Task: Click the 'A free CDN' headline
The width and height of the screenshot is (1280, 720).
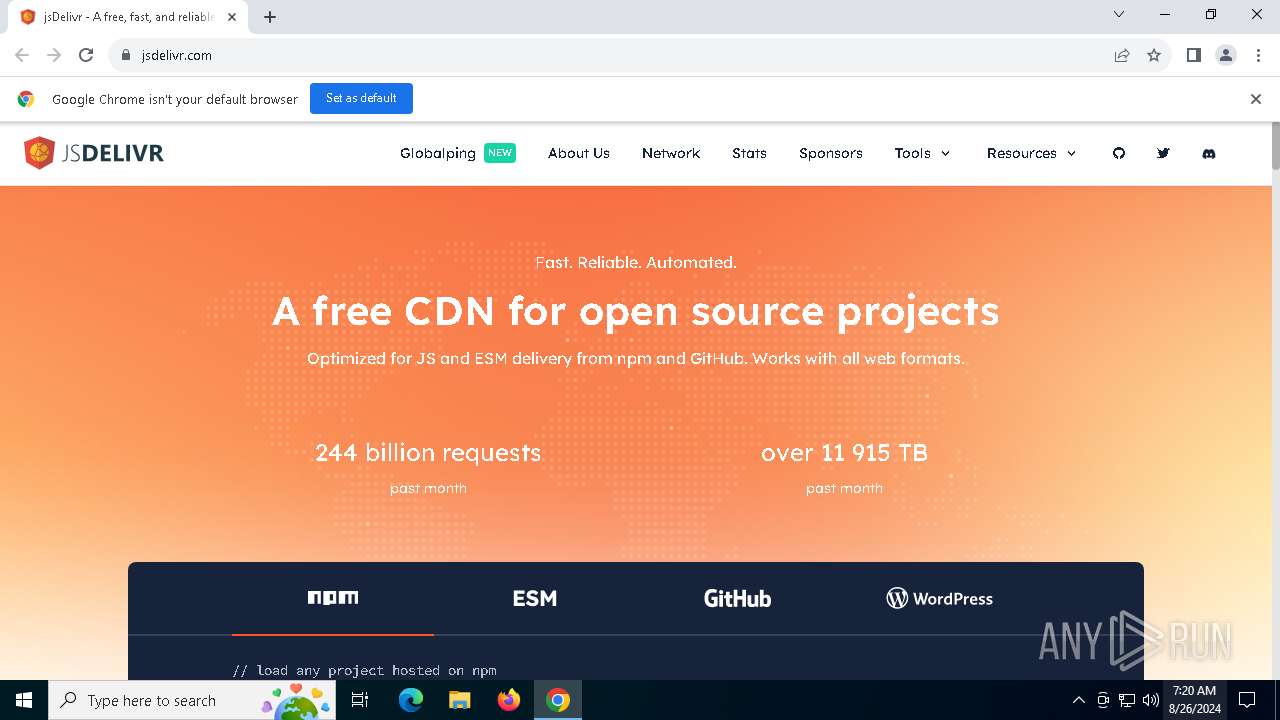Action: click(x=636, y=311)
